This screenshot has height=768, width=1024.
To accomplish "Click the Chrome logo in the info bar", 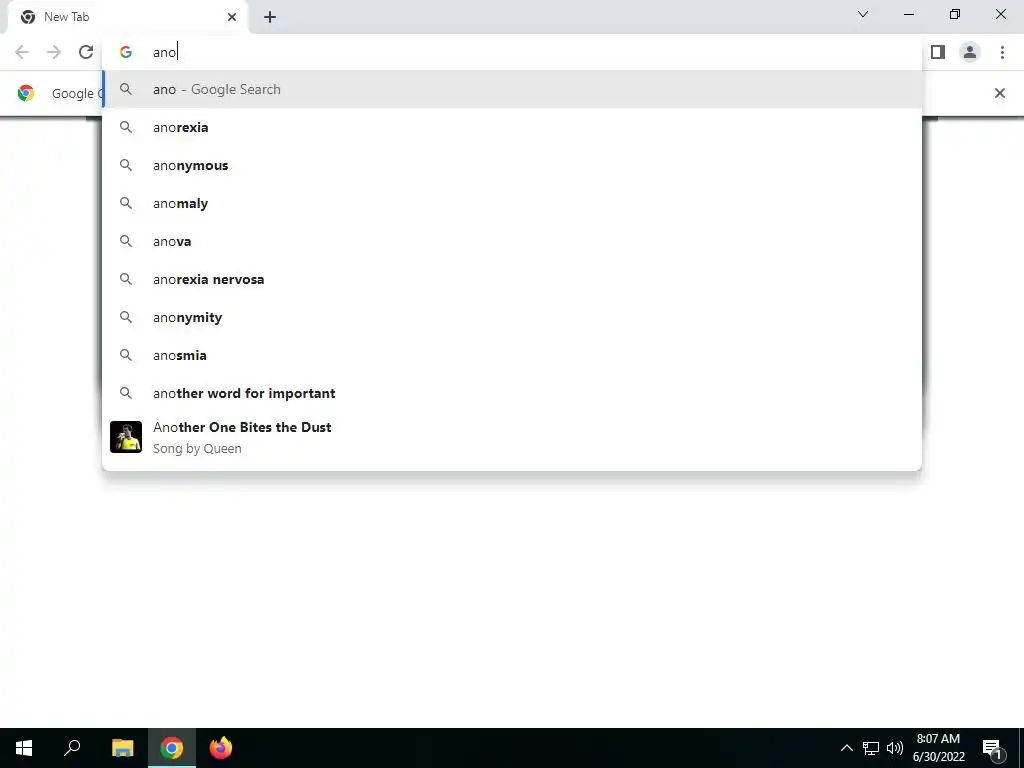I will click(x=25, y=93).
